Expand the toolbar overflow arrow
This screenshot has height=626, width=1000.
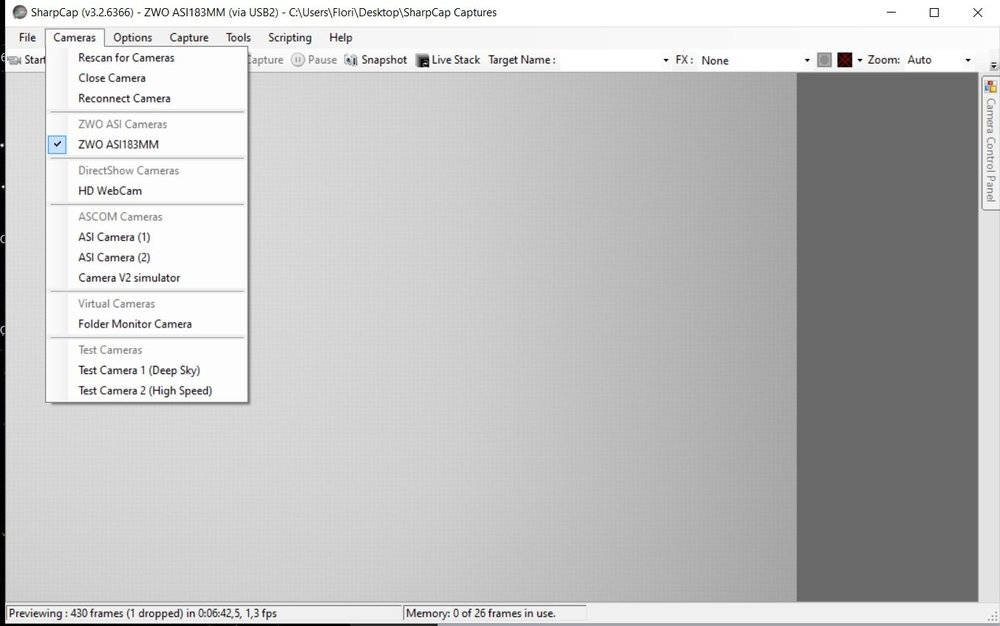[x=994, y=66]
